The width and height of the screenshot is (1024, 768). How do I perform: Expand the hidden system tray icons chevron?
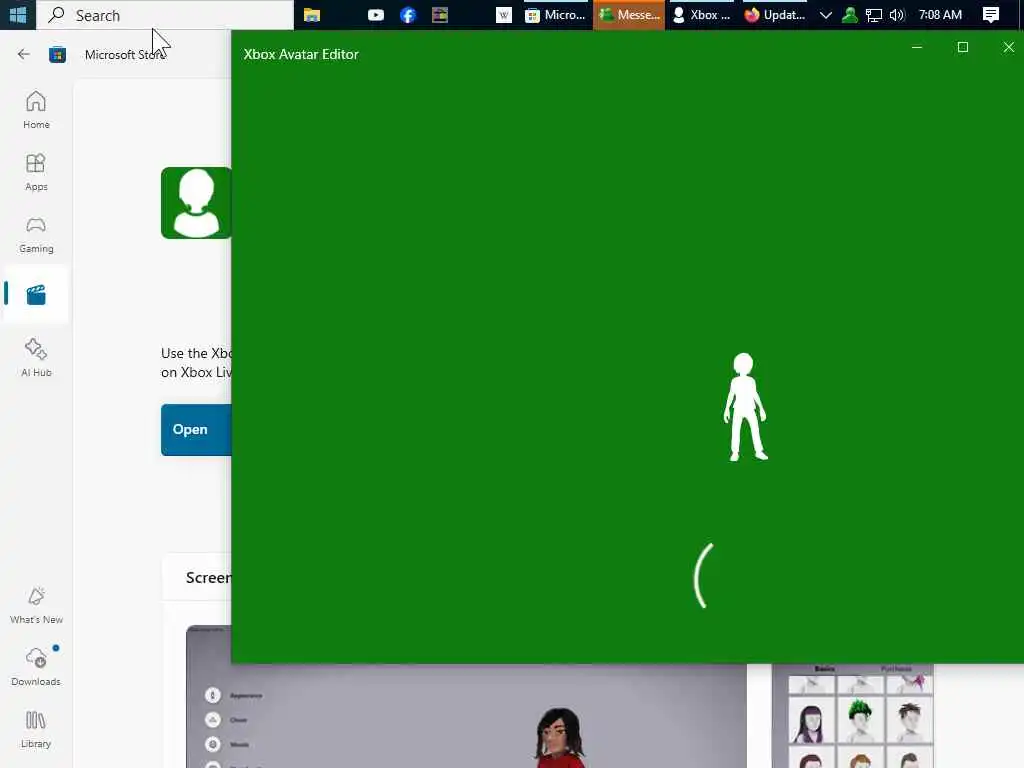click(x=825, y=14)
